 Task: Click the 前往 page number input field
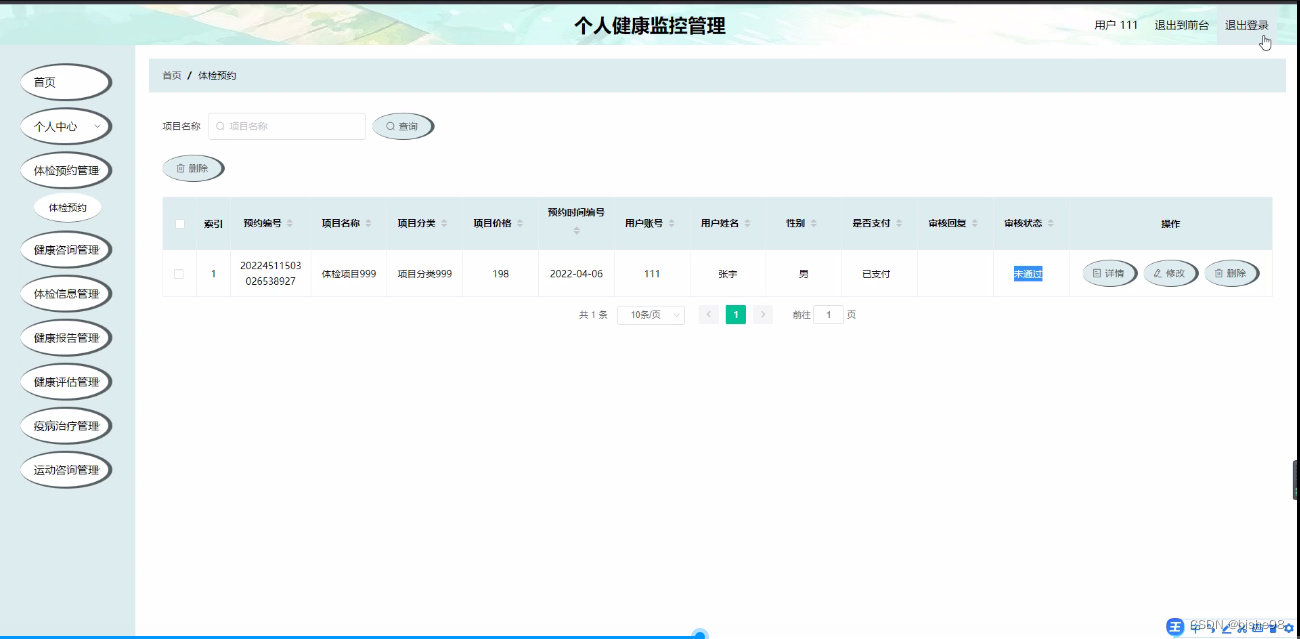point(828,314)
